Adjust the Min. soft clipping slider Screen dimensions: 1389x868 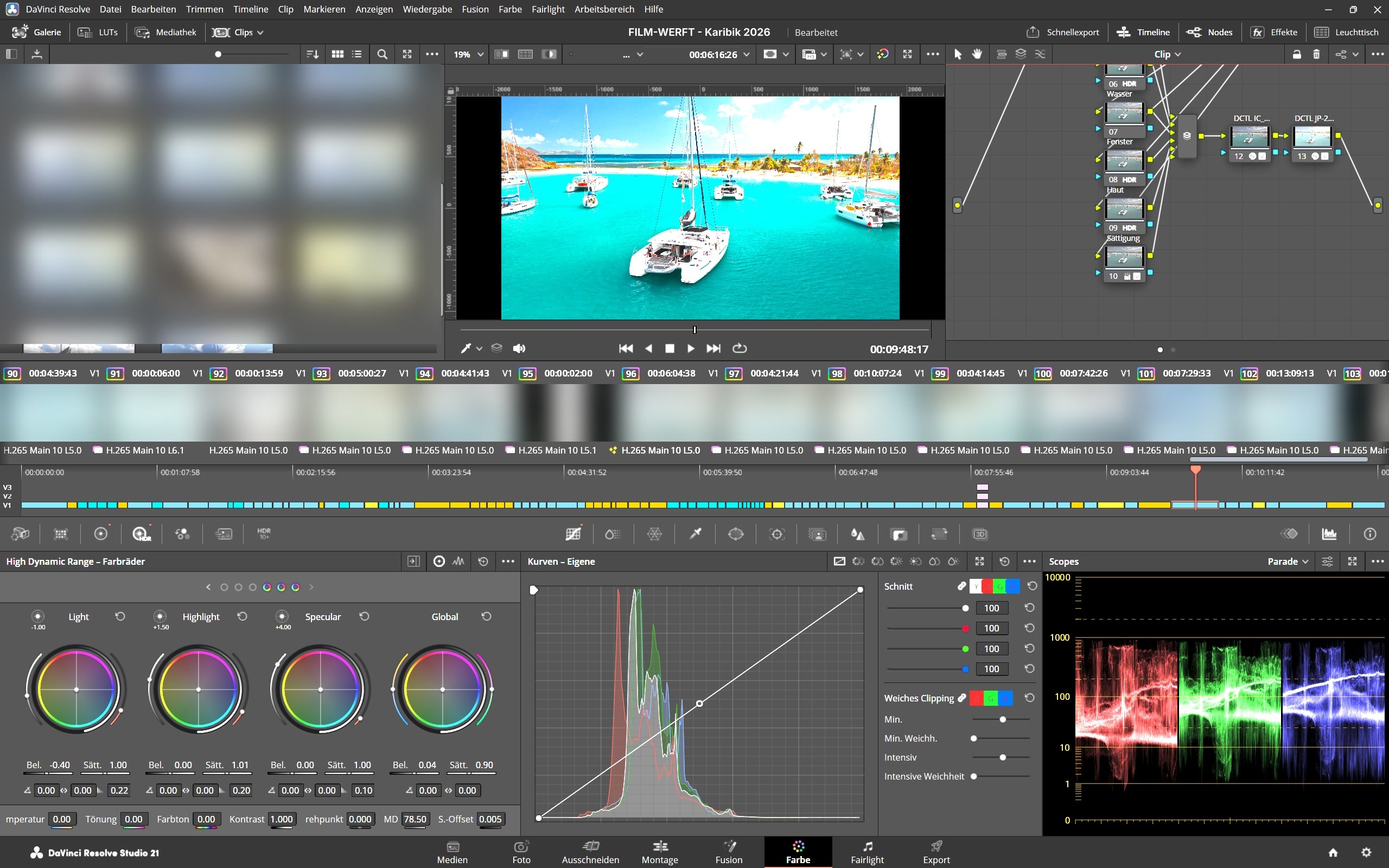[x=1002, y=719]
